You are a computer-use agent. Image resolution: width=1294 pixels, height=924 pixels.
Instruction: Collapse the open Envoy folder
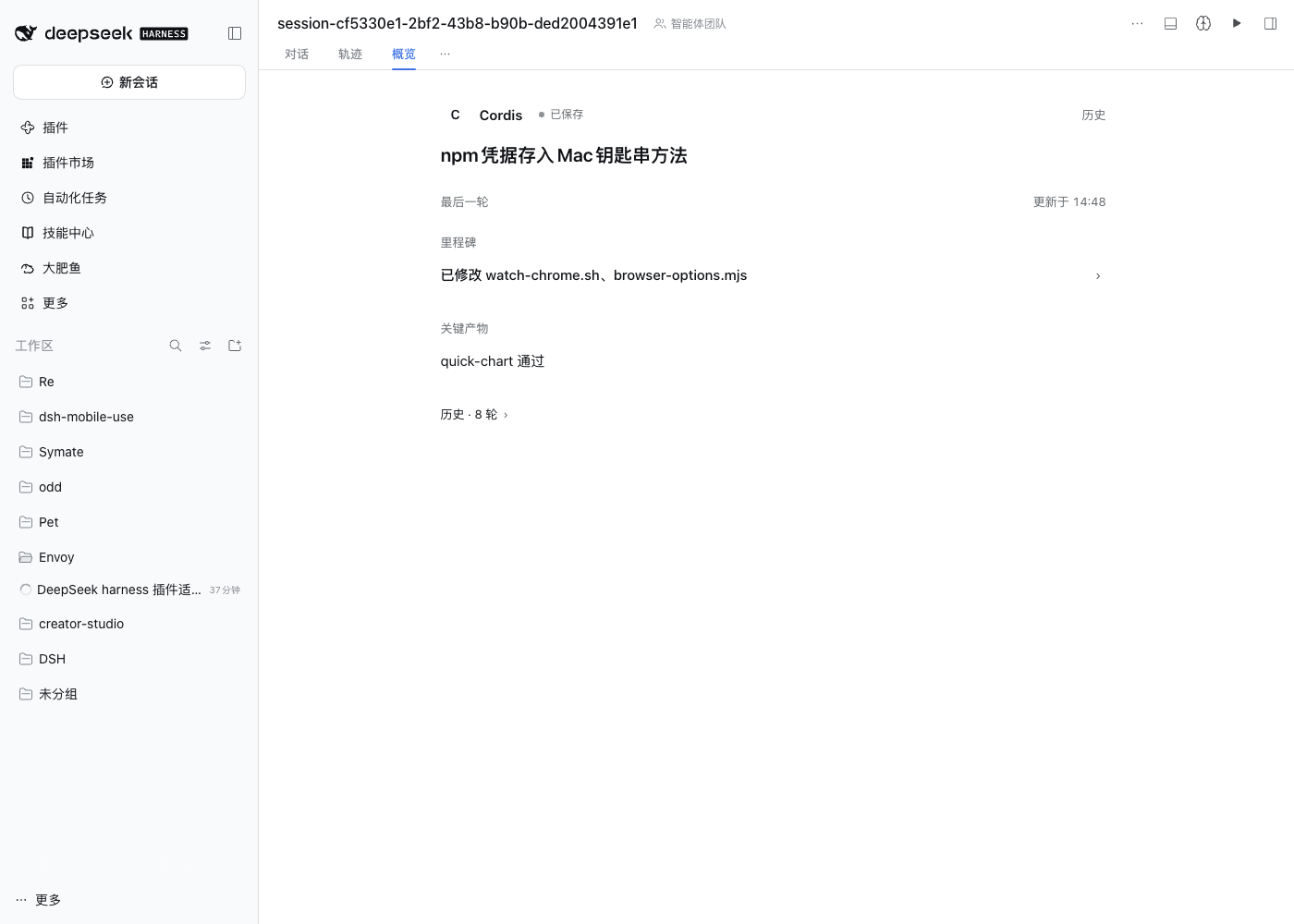click(129, 557)
